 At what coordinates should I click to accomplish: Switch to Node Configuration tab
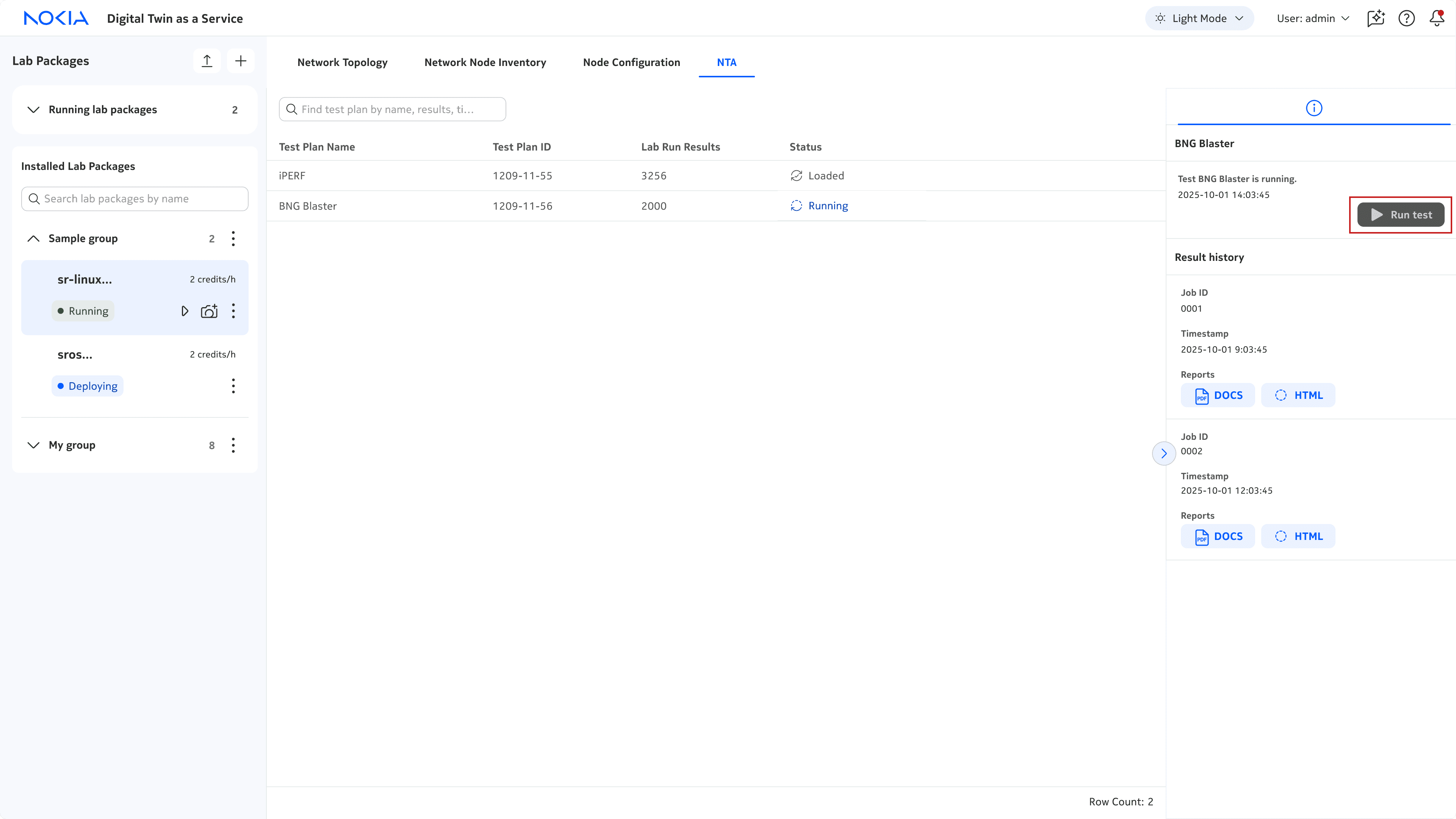click(631, 62)
